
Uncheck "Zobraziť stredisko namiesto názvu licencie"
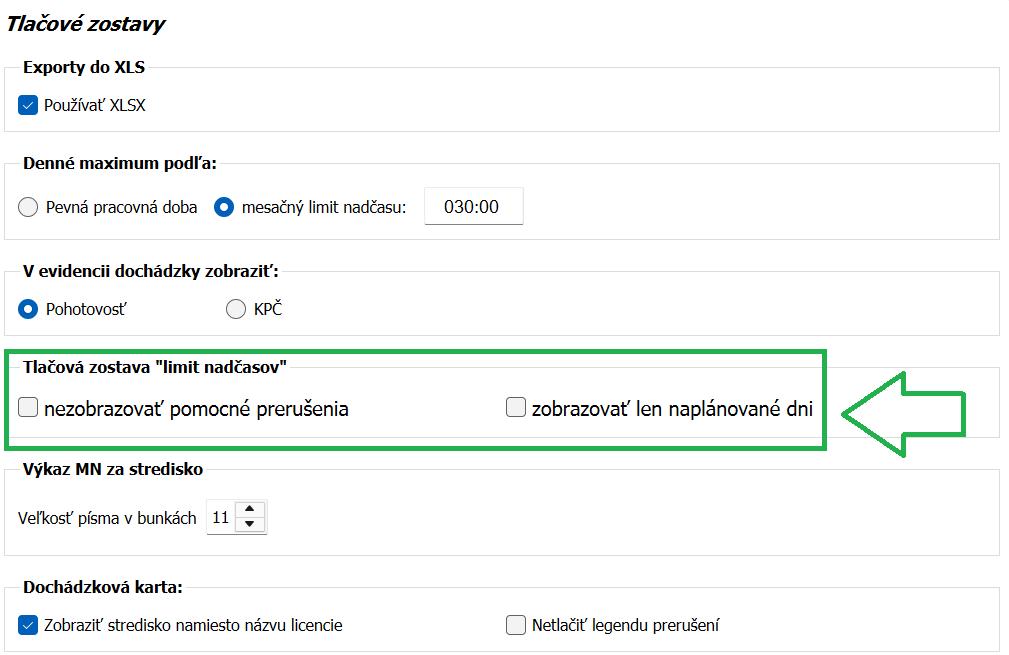[x=28, y=624]
